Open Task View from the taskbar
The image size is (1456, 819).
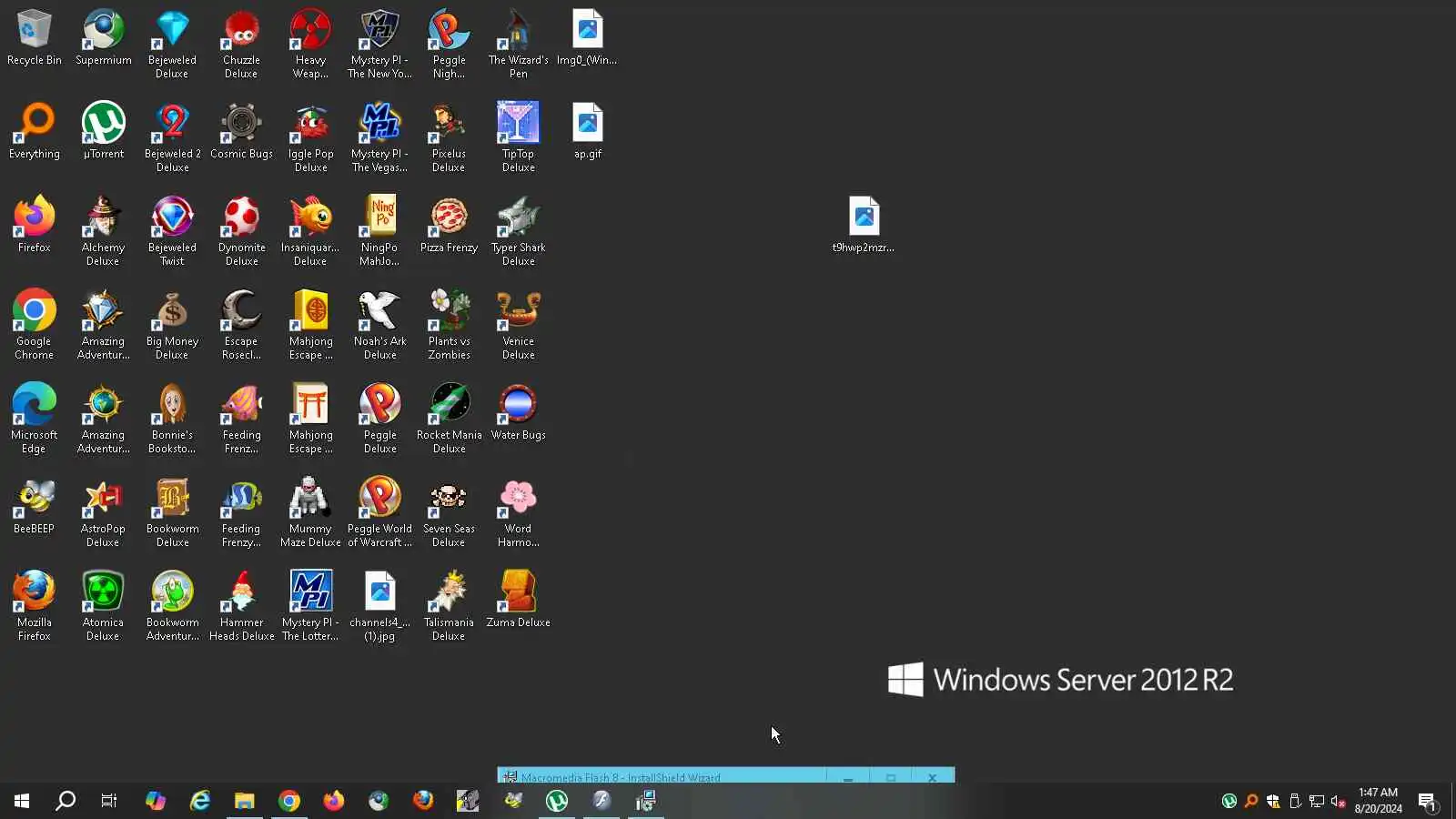click(x=109, y=801)
